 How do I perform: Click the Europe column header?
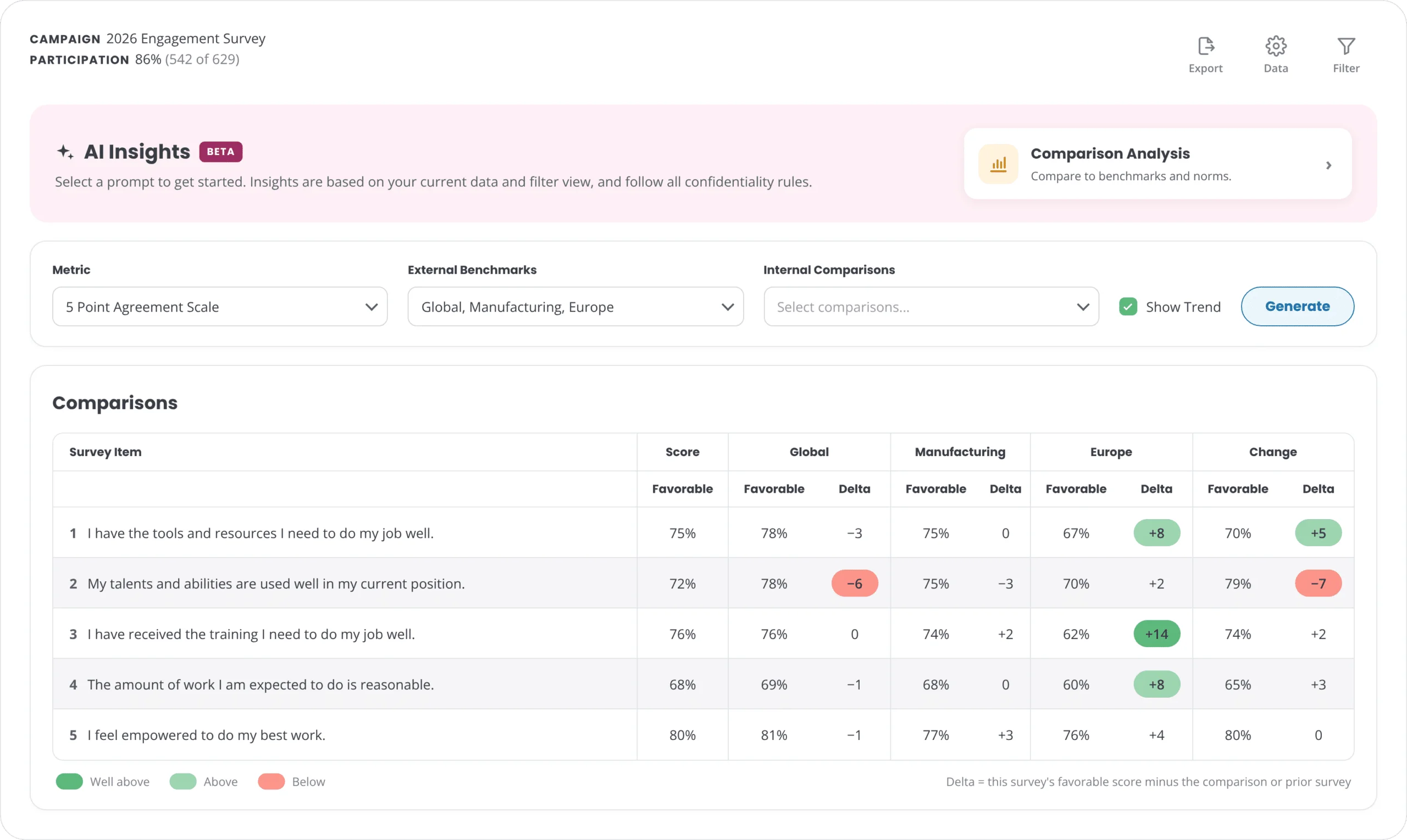tap(1111, 452)
